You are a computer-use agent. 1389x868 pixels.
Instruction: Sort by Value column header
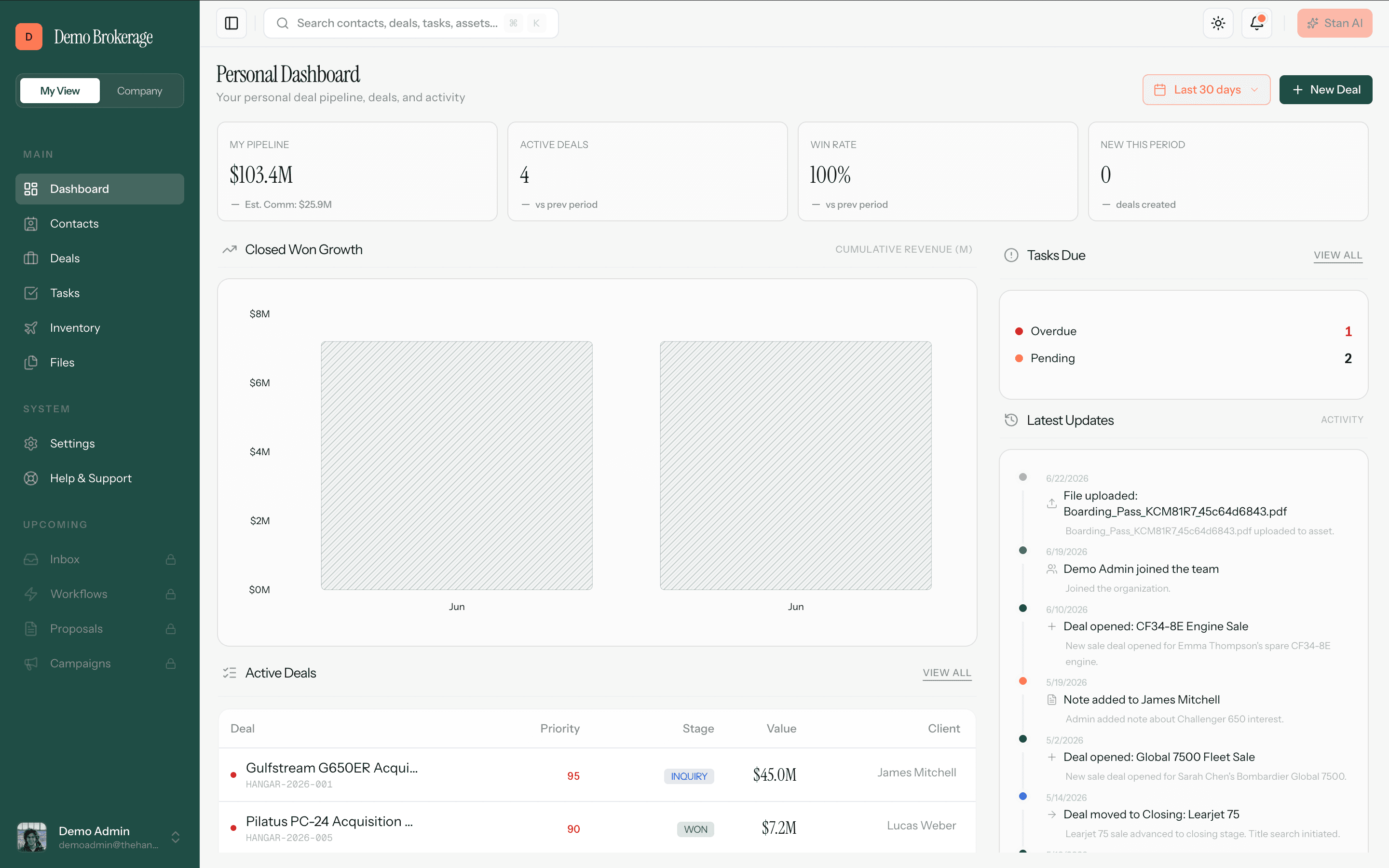tap(781, 729)
